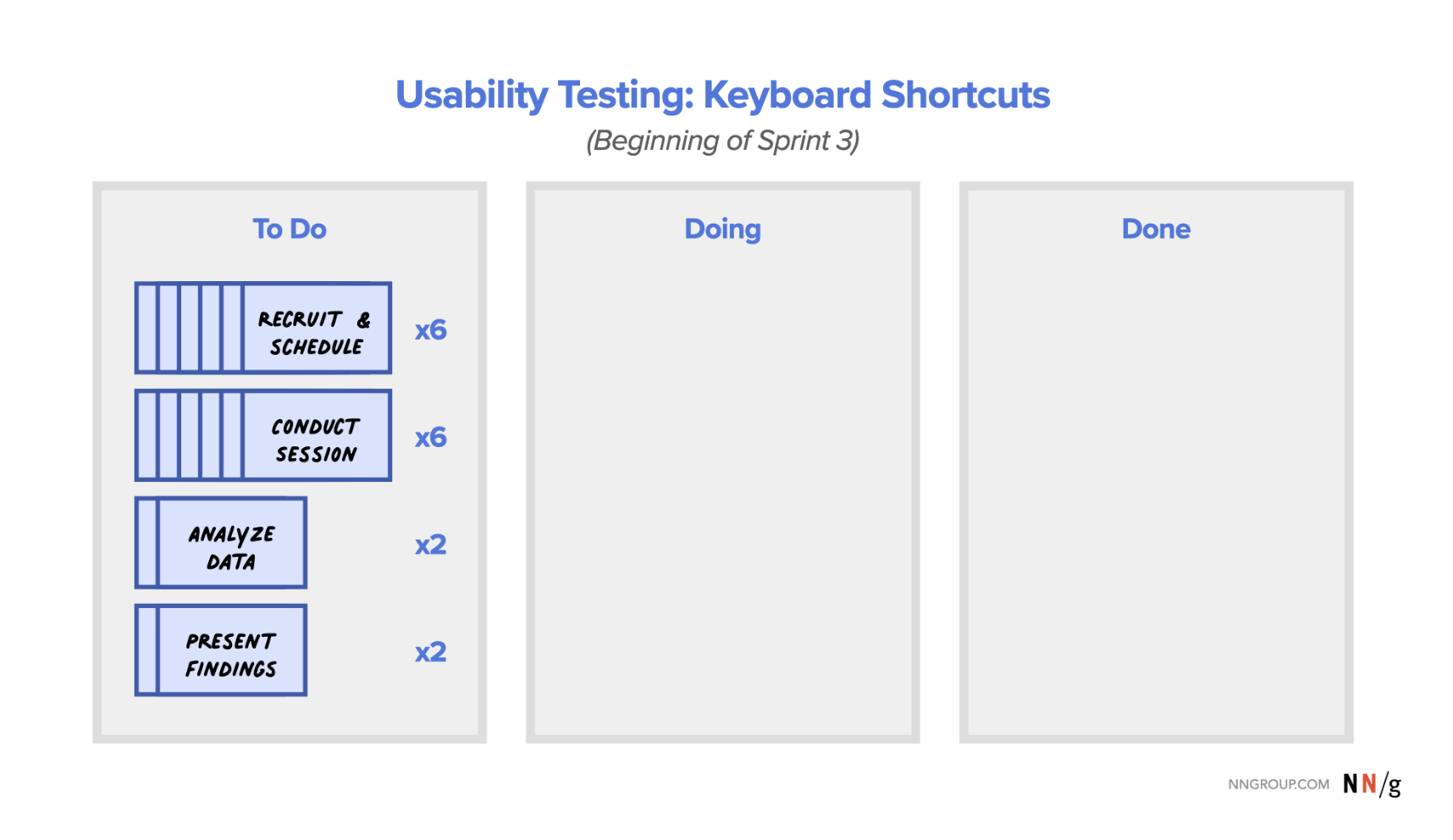Screen dimensions: 1453x840
Task: Click the stacked edge behind Present Findings card
Action: pos(147,651)
